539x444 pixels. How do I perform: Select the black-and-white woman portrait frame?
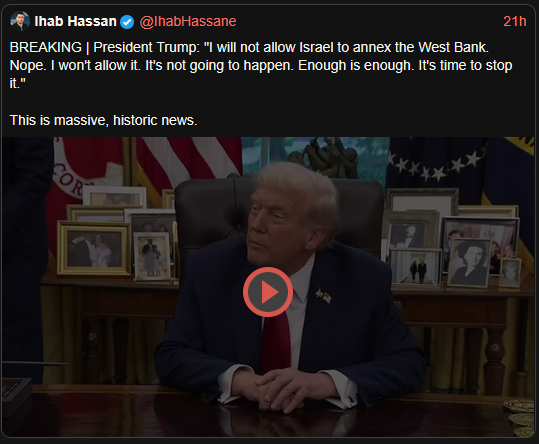coord(470,263)
